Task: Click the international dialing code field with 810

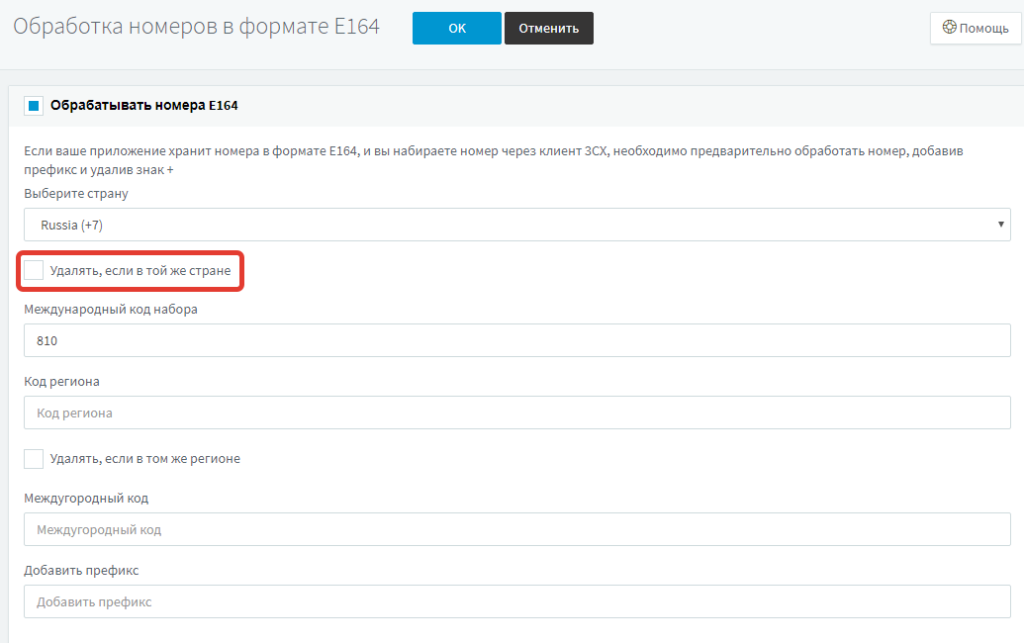Action: [517, 340]
